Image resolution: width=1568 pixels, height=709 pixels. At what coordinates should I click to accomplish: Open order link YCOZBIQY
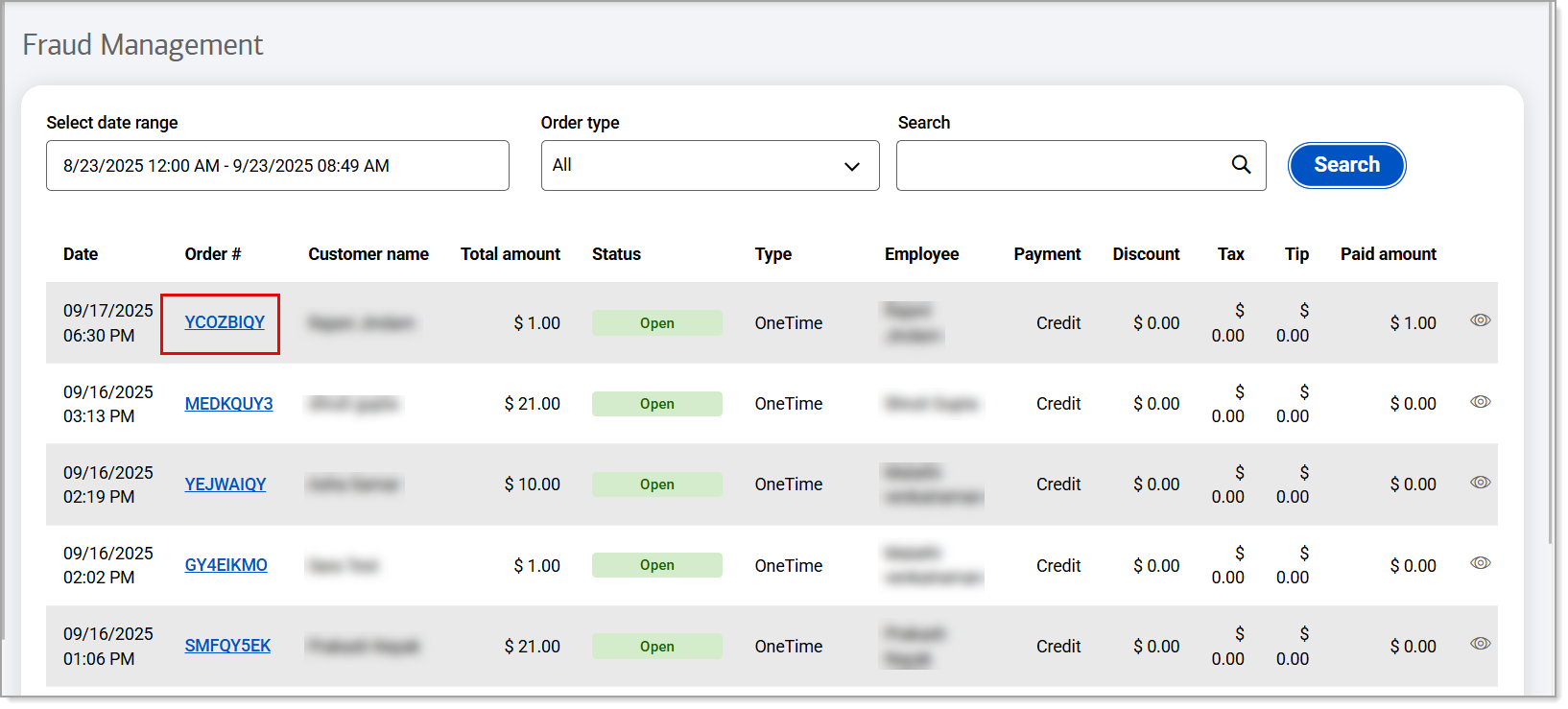225,322
